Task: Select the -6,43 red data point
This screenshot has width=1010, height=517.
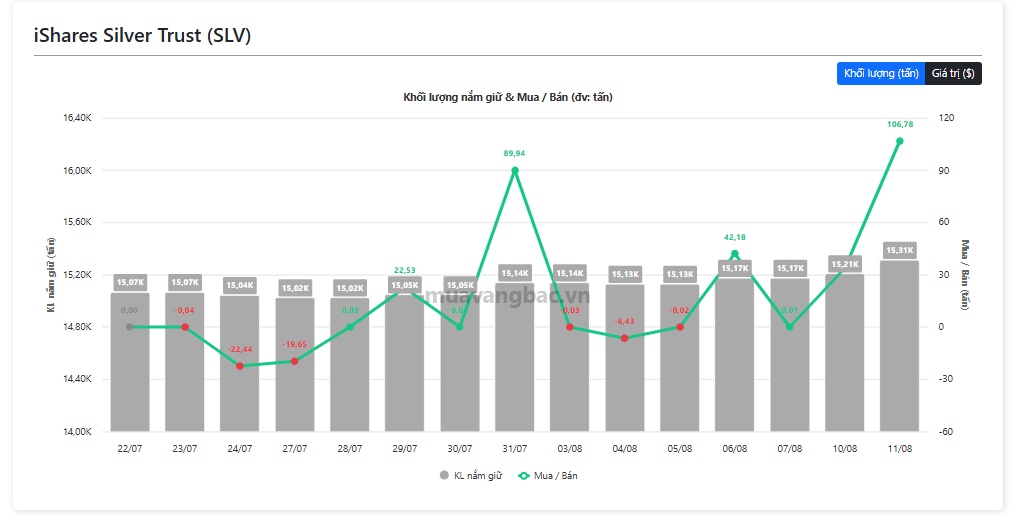Action: pos(625,338)
